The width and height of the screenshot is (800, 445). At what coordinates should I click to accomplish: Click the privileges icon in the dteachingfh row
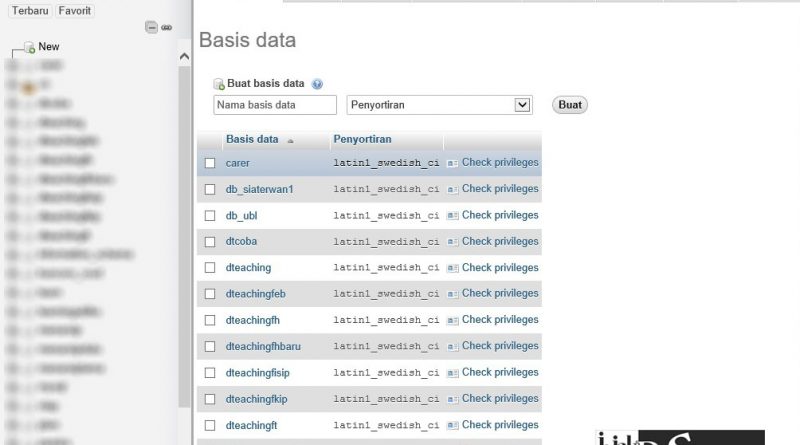452,320
